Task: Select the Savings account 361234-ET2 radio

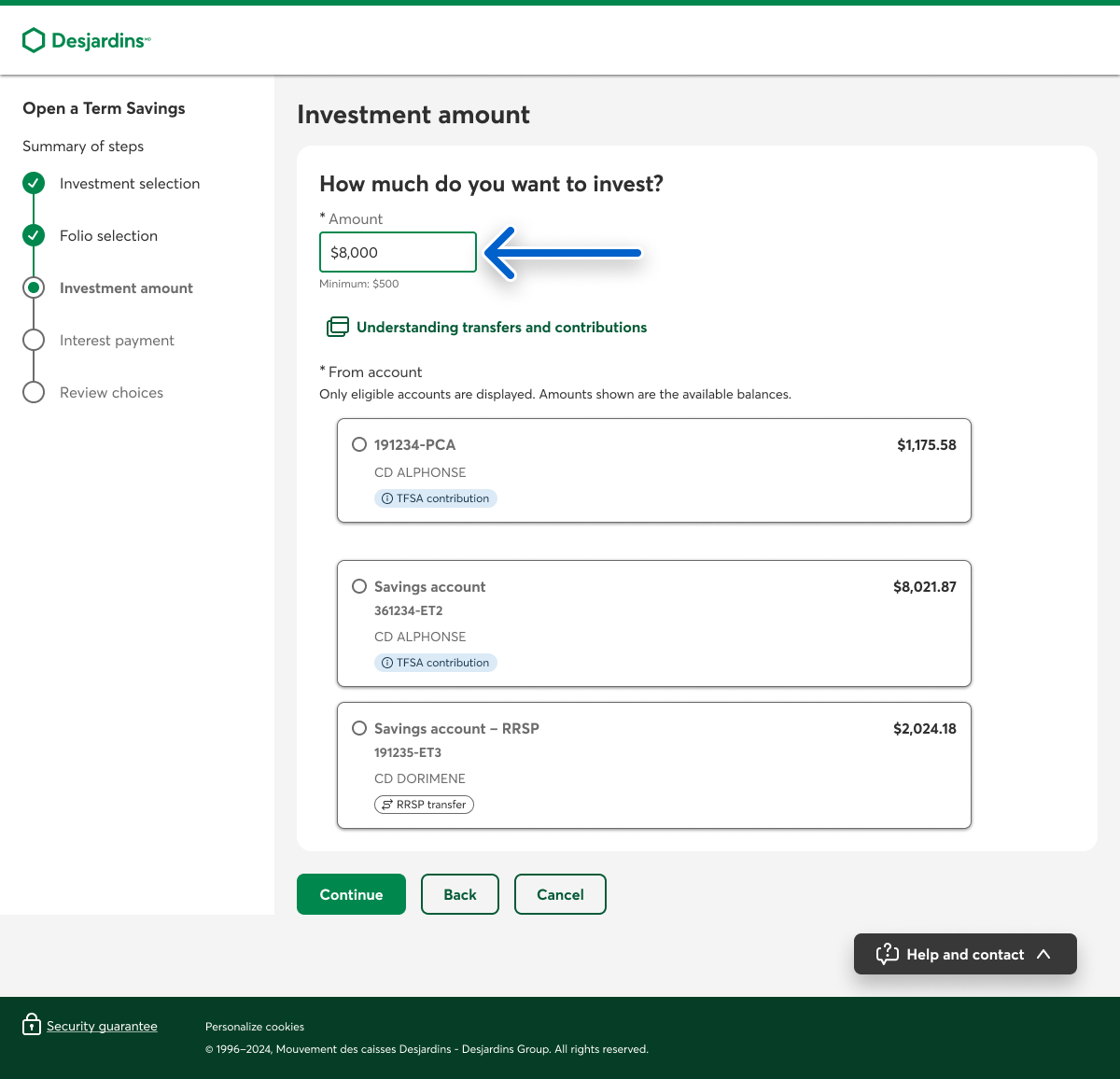Action: click(x=359, y=586)
